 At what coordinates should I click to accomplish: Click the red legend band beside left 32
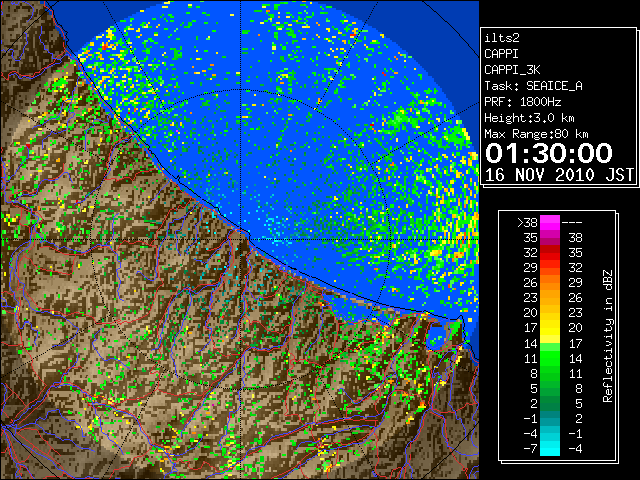click(x=550, y=253)
